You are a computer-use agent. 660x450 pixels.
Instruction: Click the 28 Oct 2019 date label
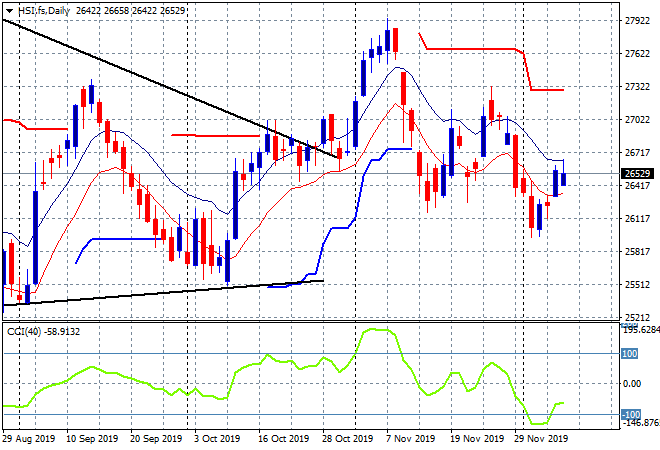point(347,439)
